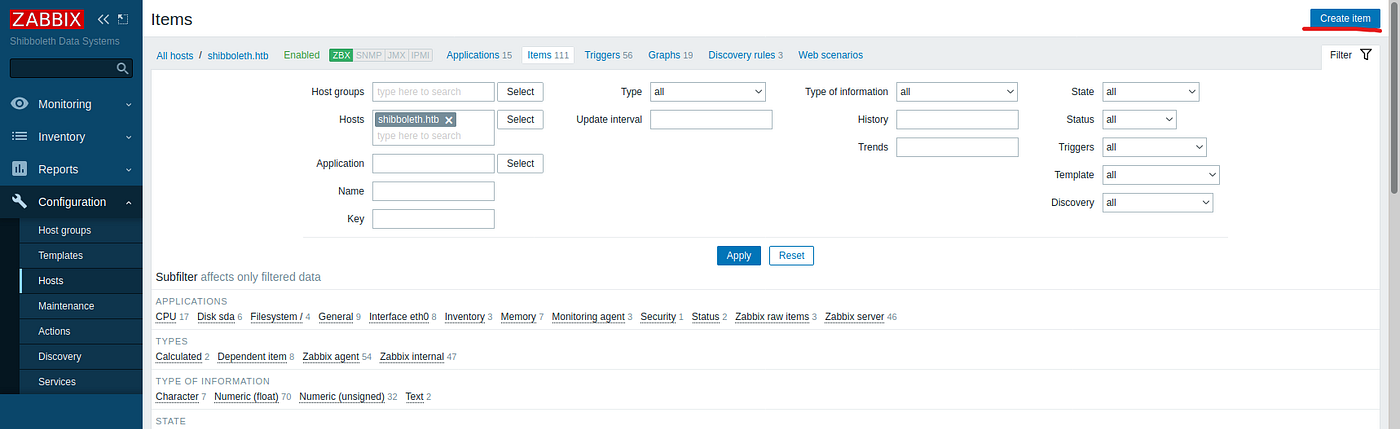Expand the Reports menu section
This screenshot has height=429, width=1400.
pos(71,169)
